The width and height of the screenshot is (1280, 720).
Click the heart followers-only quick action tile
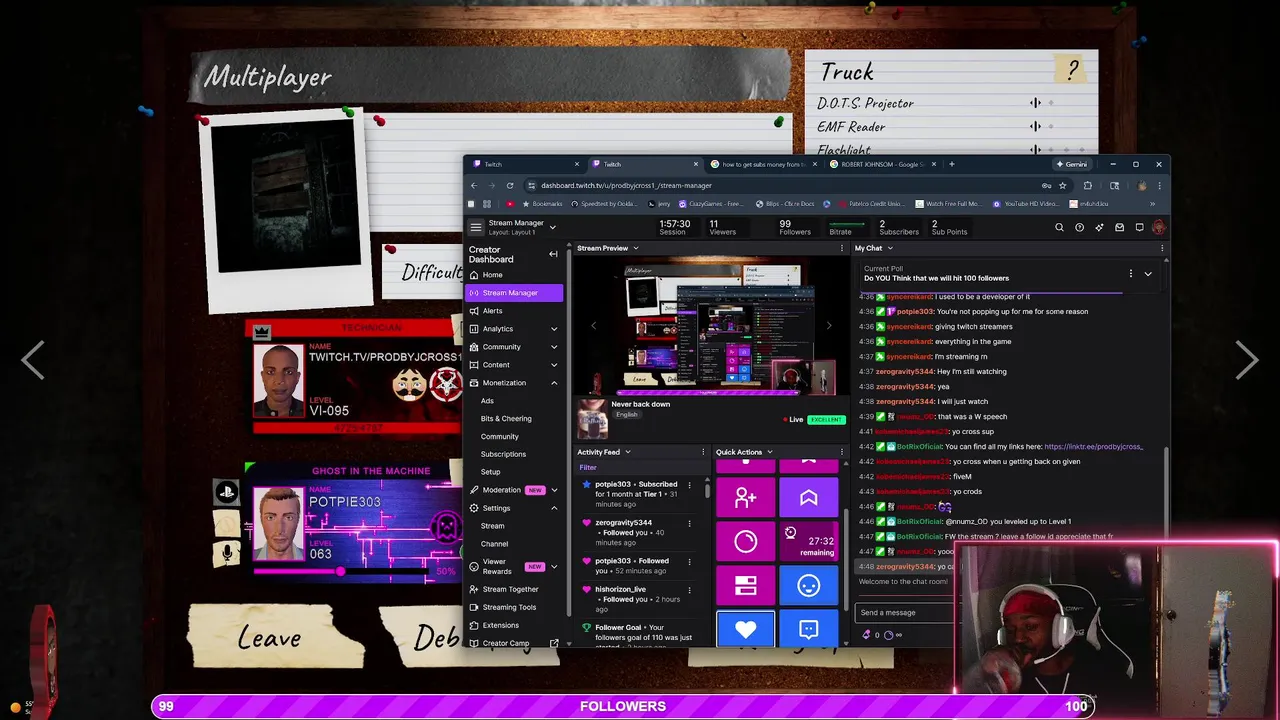(745, 629)
